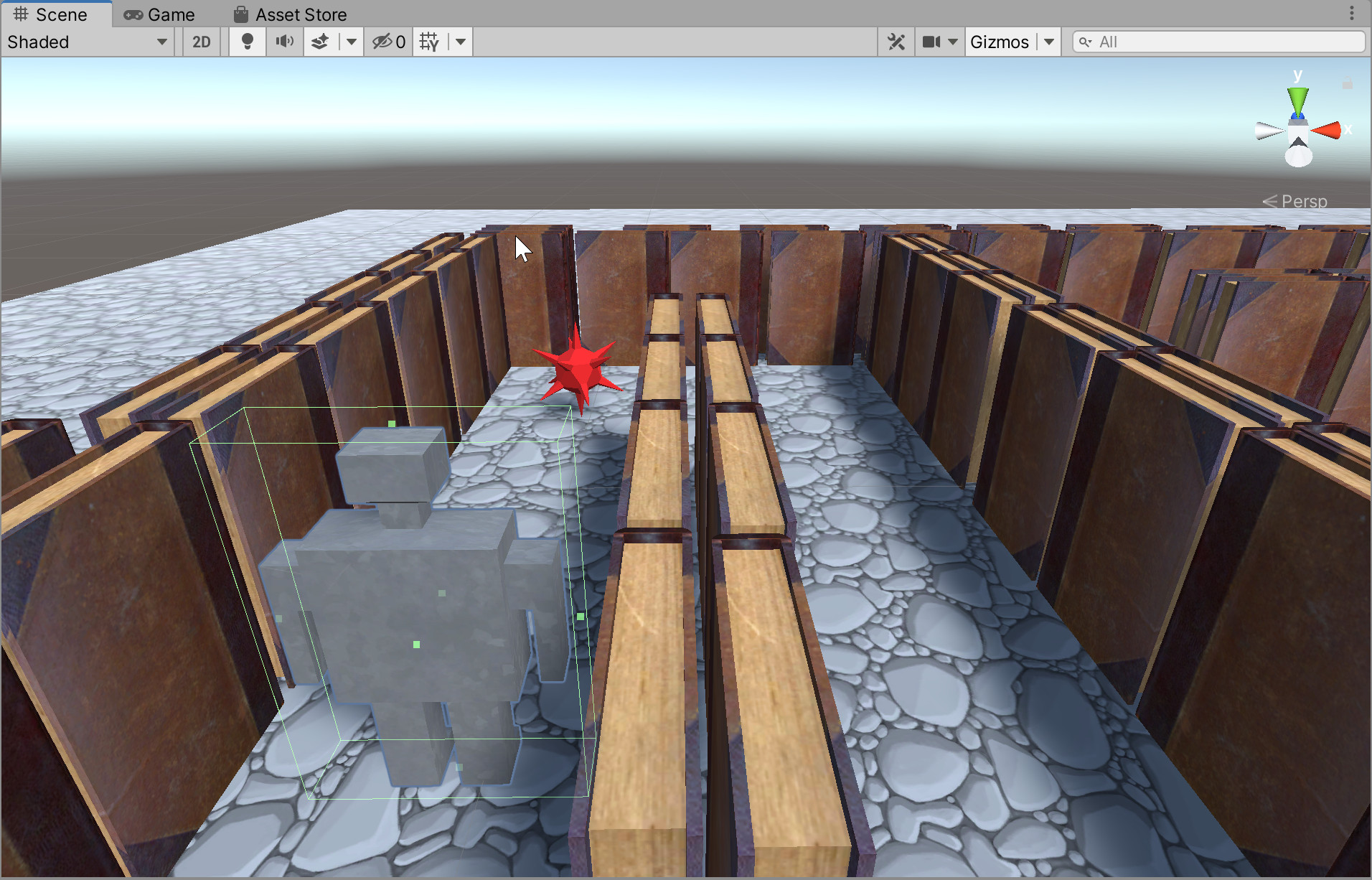Click the red X axis cone on gizmo
This screenshot has width=1372, height=880.
point(1328,130)
